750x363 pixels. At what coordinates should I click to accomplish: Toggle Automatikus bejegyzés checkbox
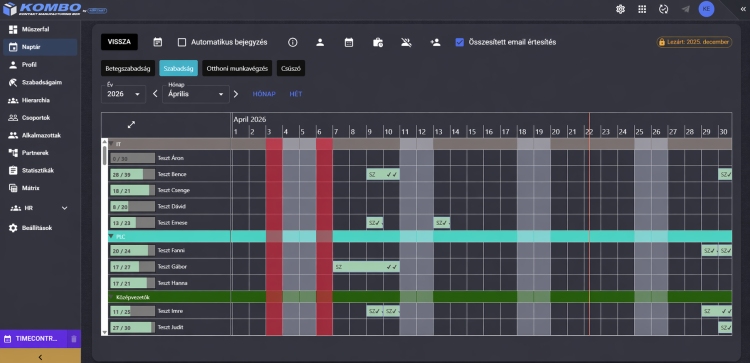pos(182,42)
